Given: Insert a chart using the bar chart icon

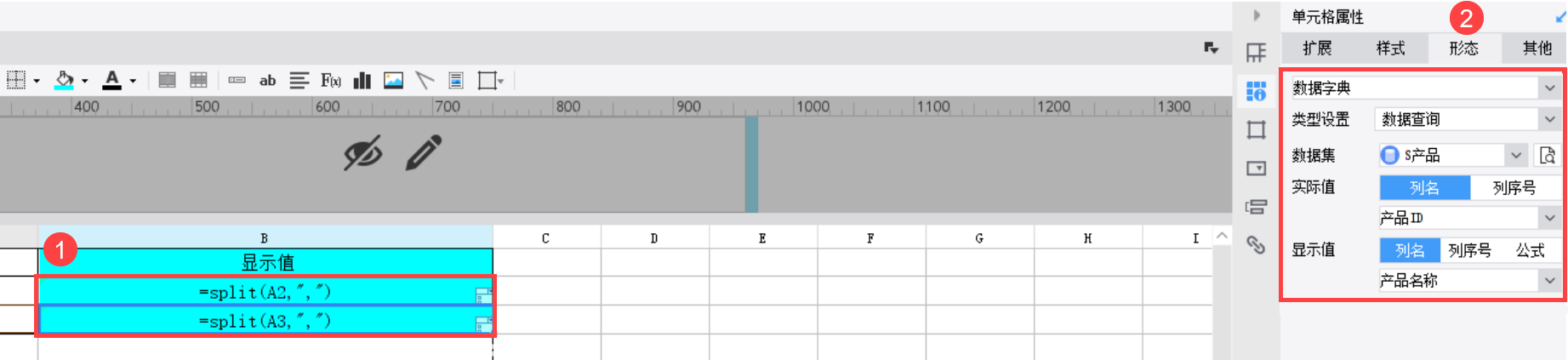Looking at the screenshot, I should pos(362,80).
